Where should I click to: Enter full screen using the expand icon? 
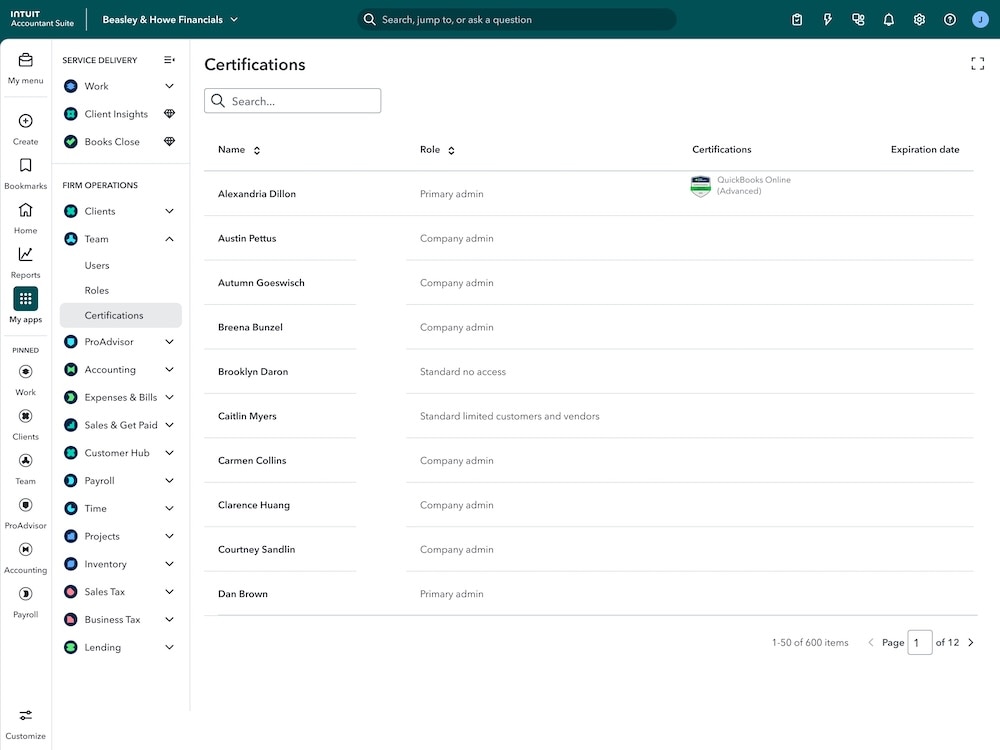click(977, 63)
